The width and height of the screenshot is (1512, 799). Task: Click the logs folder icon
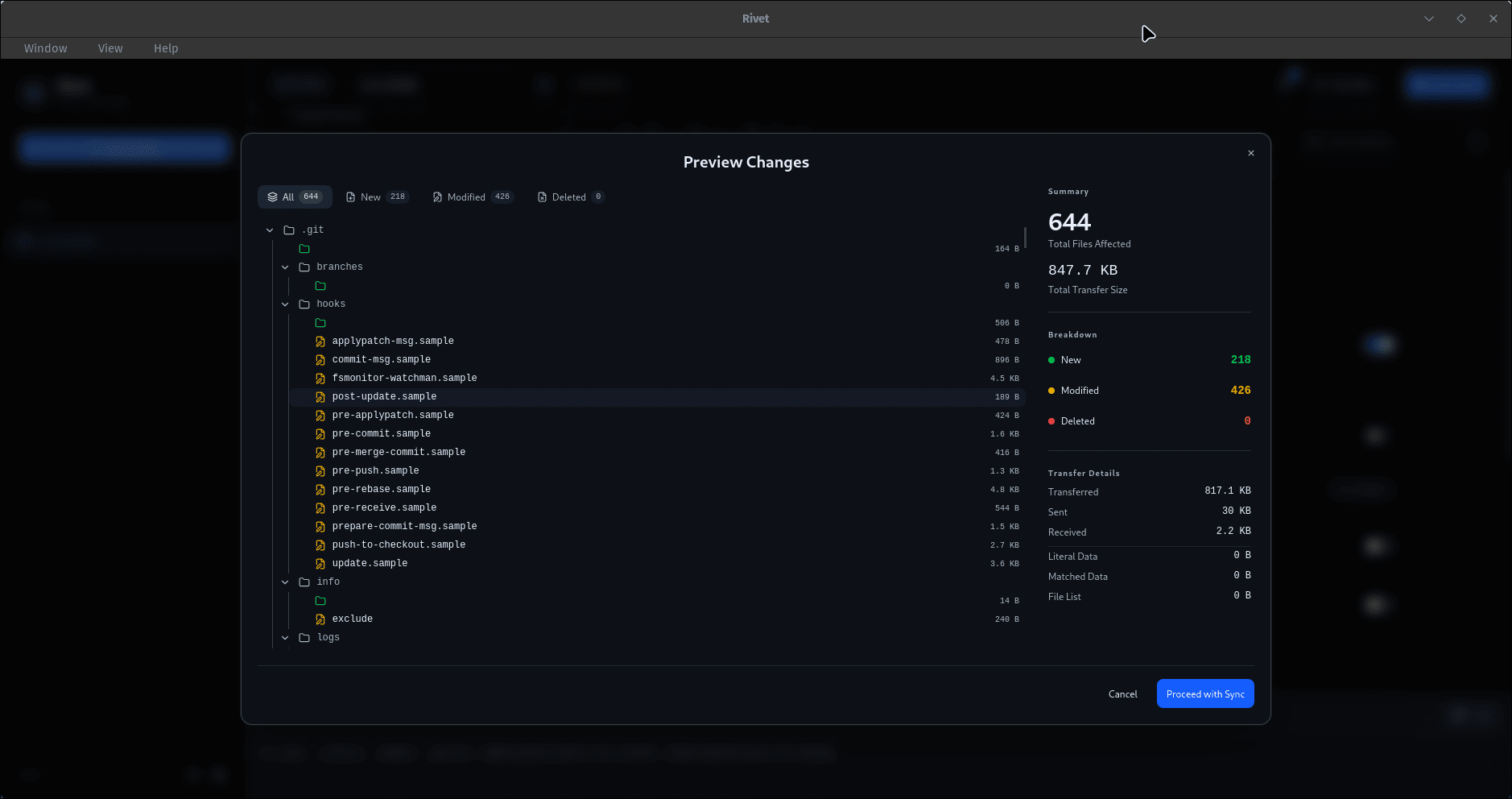(304, 638)
